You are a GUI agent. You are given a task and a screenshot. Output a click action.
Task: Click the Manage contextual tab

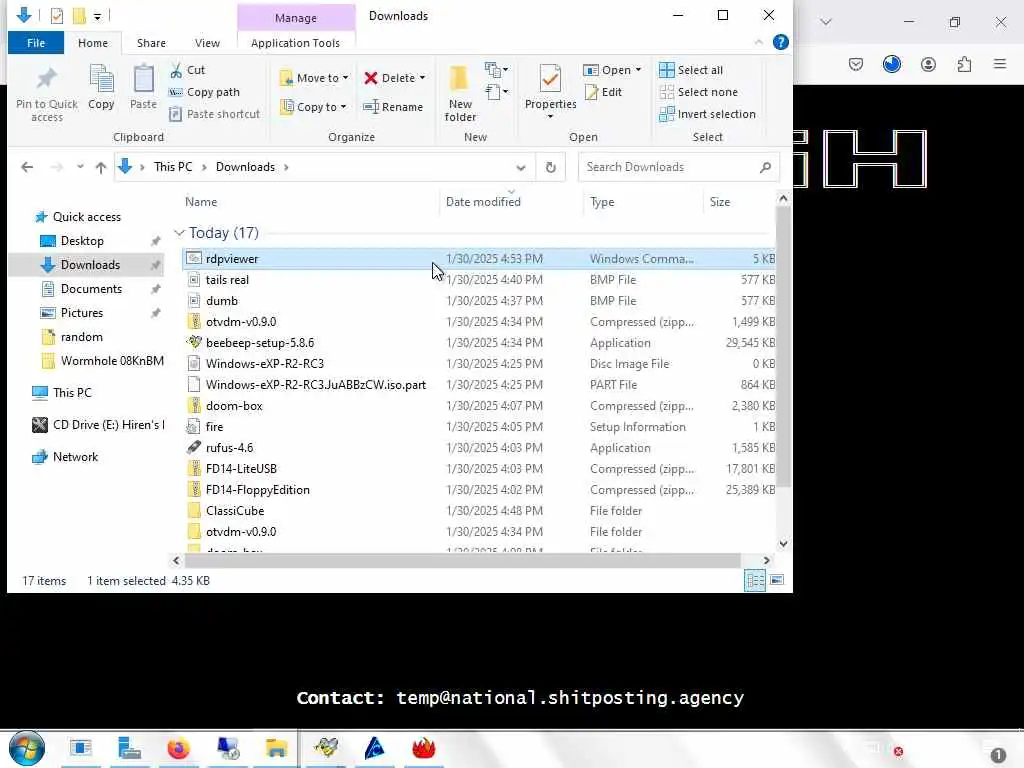[x=296, y=18]
